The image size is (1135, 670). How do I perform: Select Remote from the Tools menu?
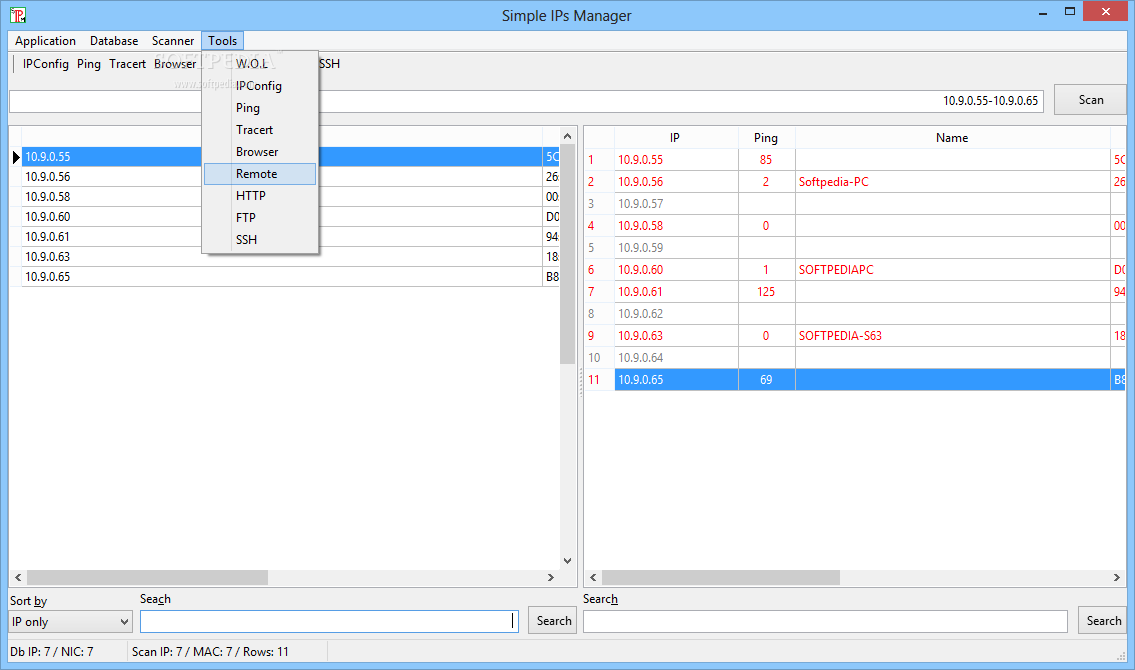(260, 174)
